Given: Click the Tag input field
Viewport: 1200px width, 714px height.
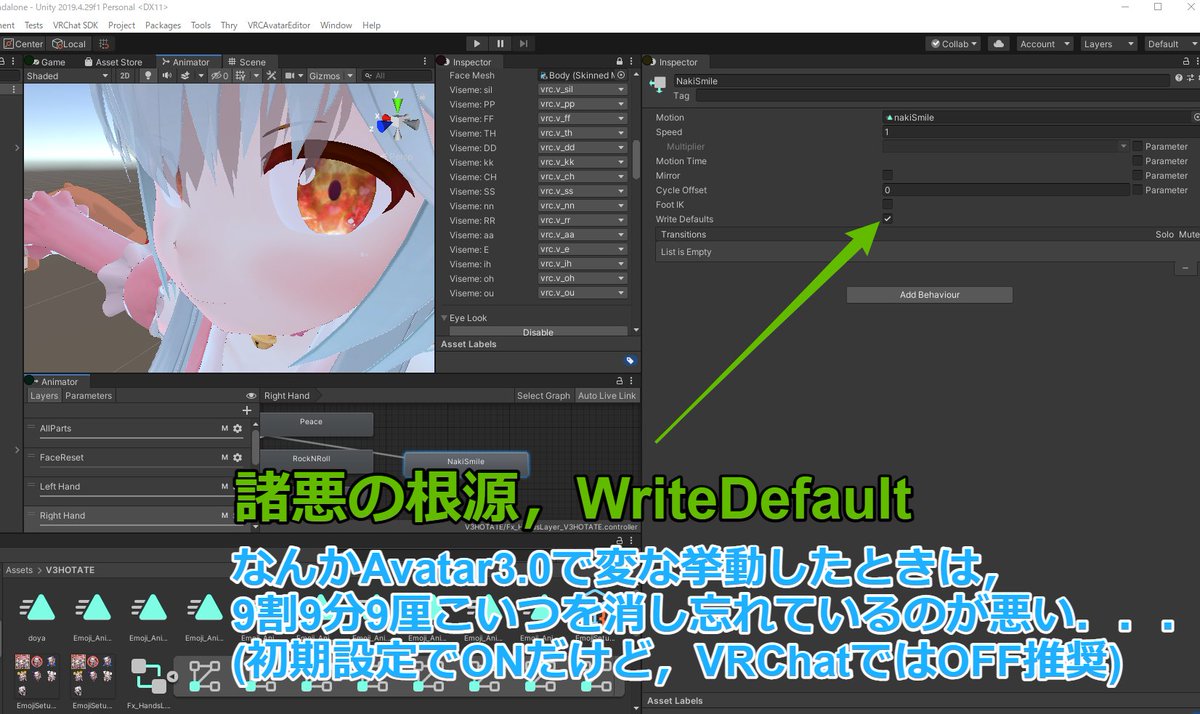Looking at the screenshot, I should [x=946, y=97].
